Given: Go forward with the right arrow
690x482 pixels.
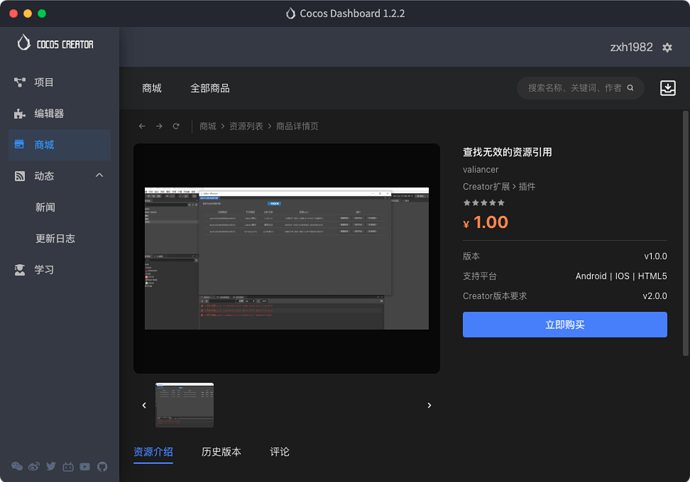Looking at the screenshot, I should 159,126.
